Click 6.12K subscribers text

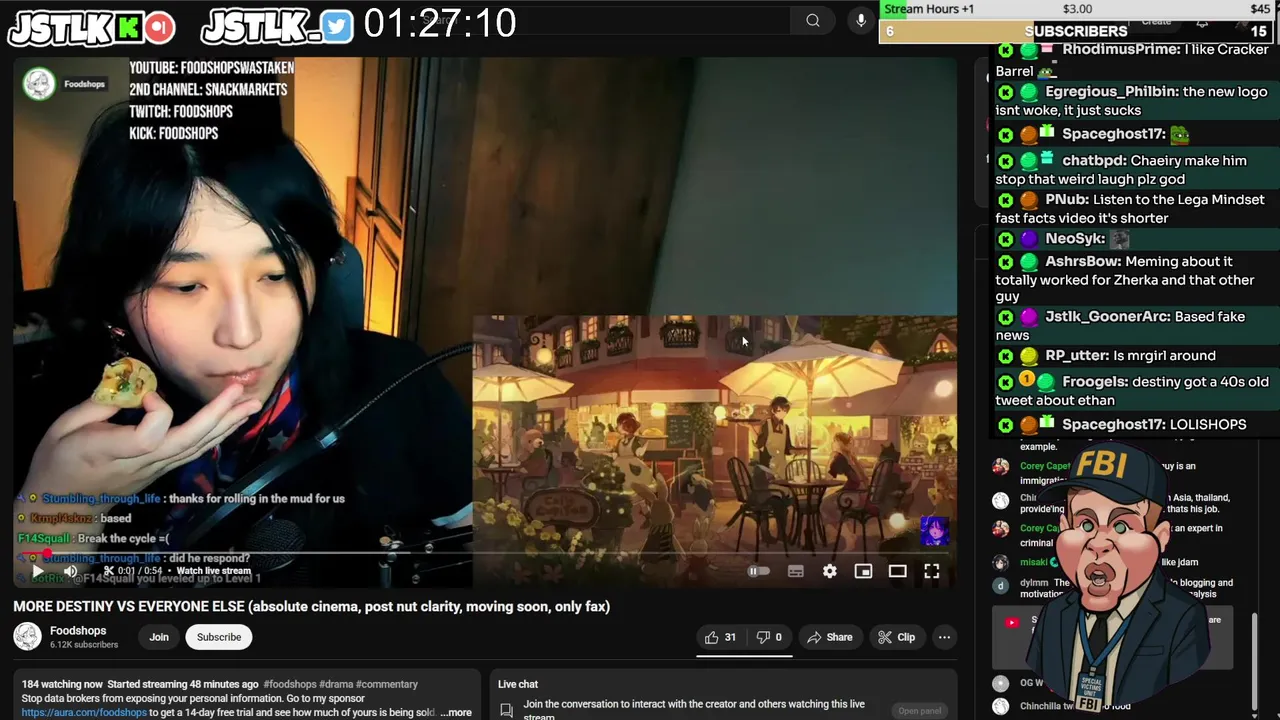(x=84, y=645)
